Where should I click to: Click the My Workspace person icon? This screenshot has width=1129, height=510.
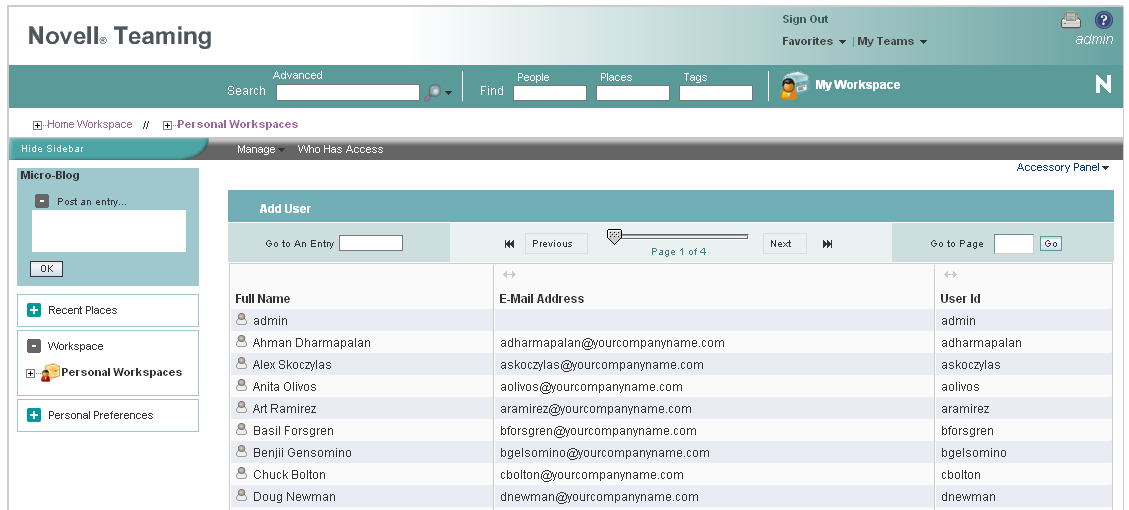tap(793, 85)
